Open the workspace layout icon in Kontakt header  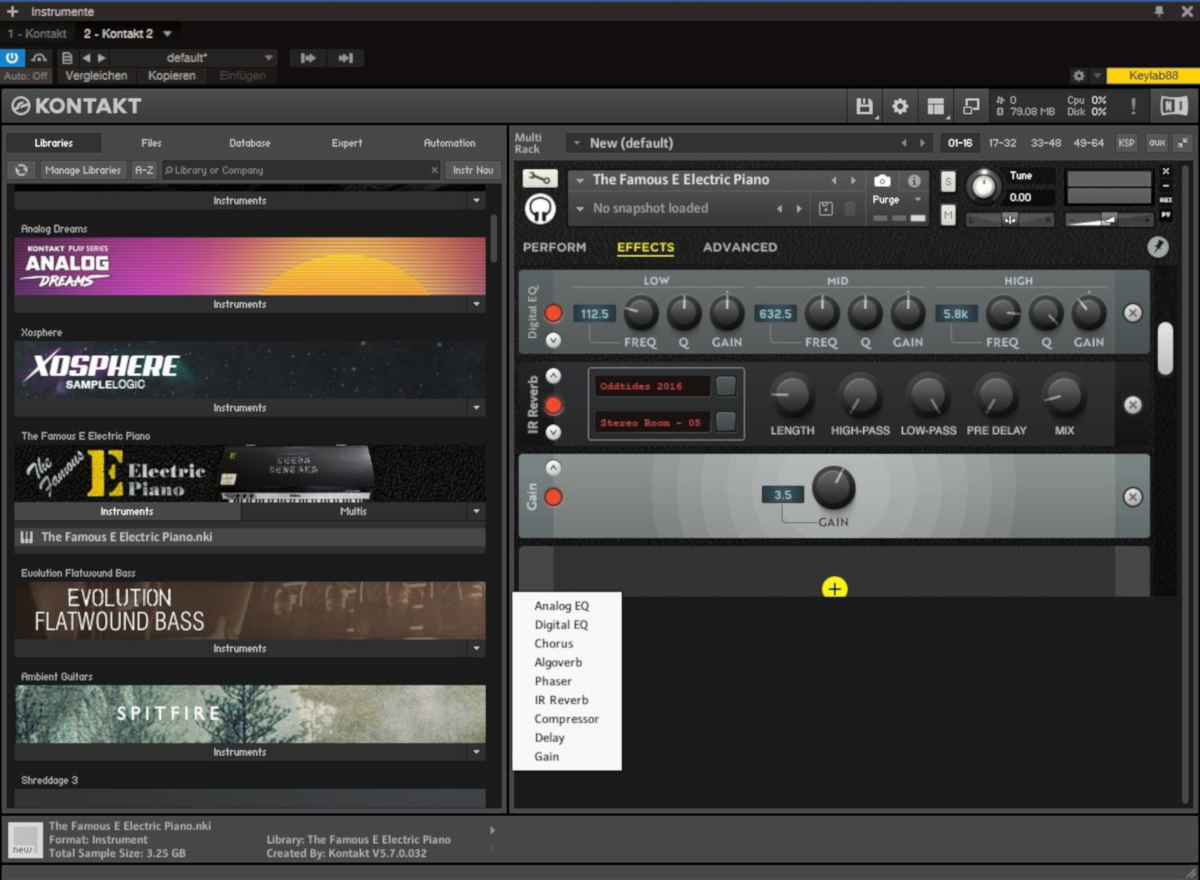pyautogui.click(x=936, y=106)
